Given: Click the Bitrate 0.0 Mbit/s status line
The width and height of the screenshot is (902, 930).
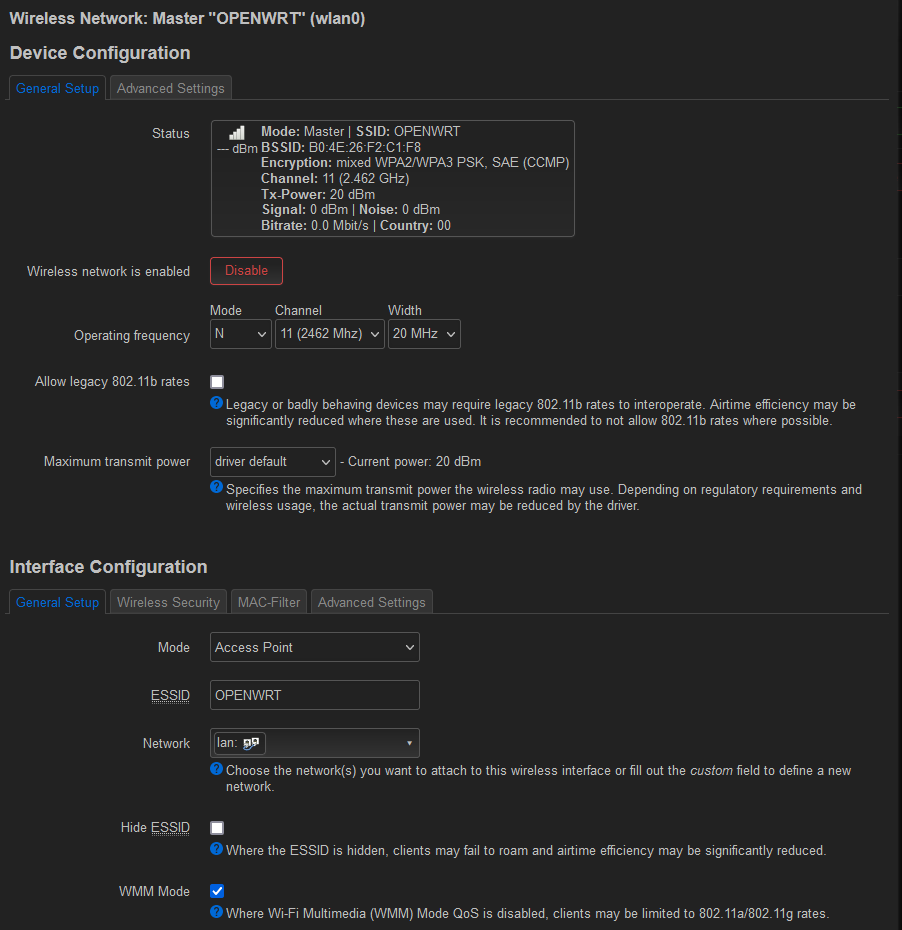Looking at the screenshot, I should (x=315, y=225).
